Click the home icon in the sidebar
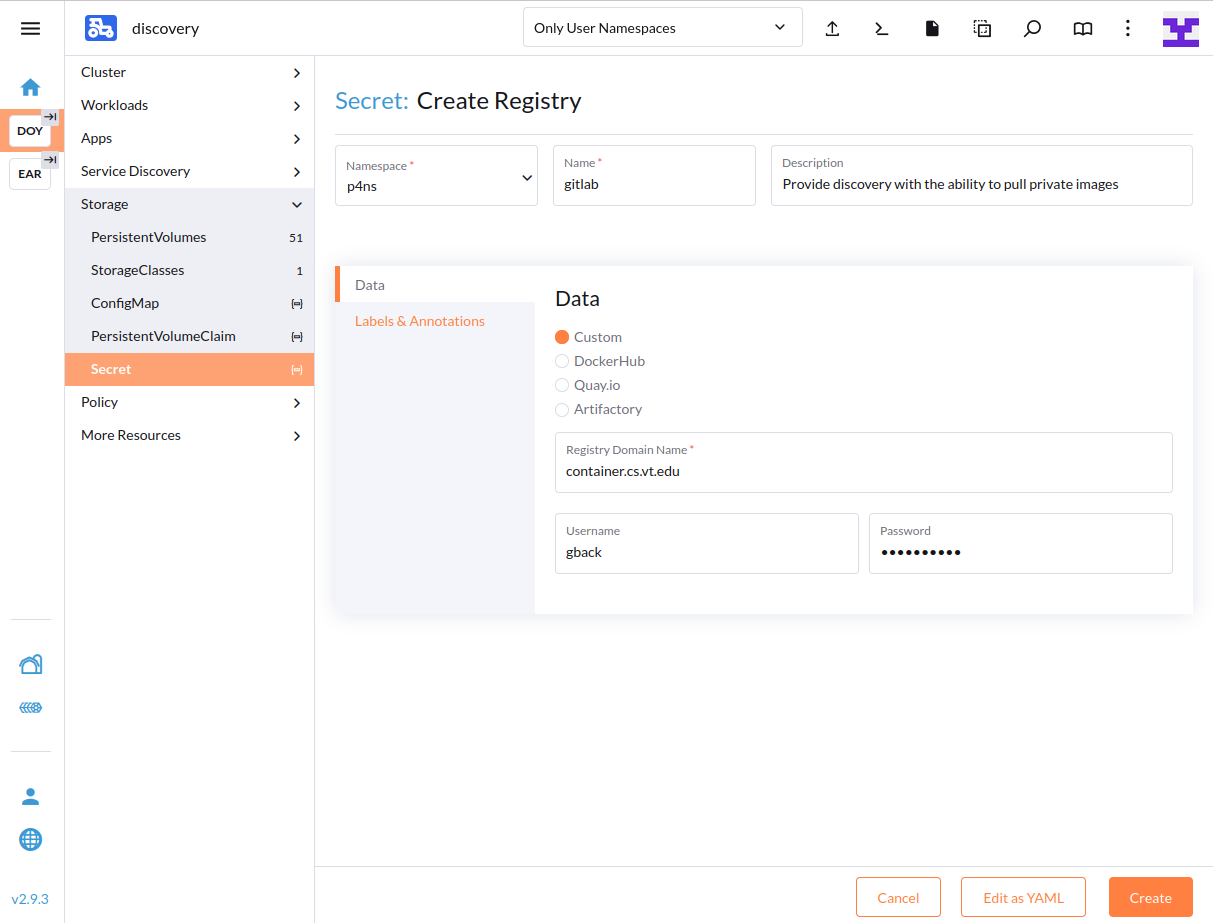Screen dimensions: 1213x923 [31, 87]
